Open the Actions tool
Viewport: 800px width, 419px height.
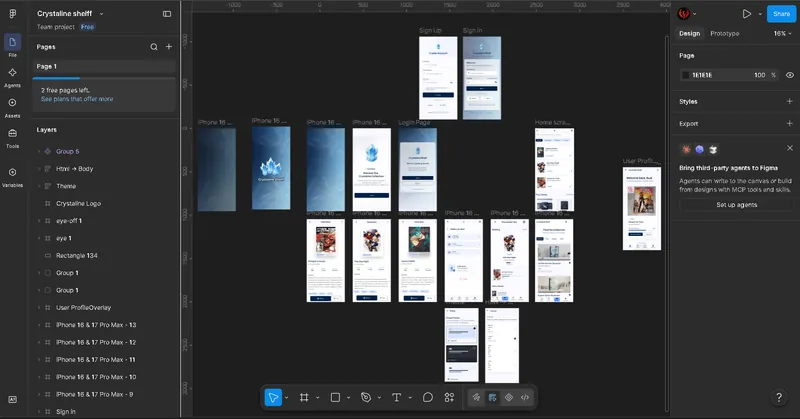(x=449, y=397)
